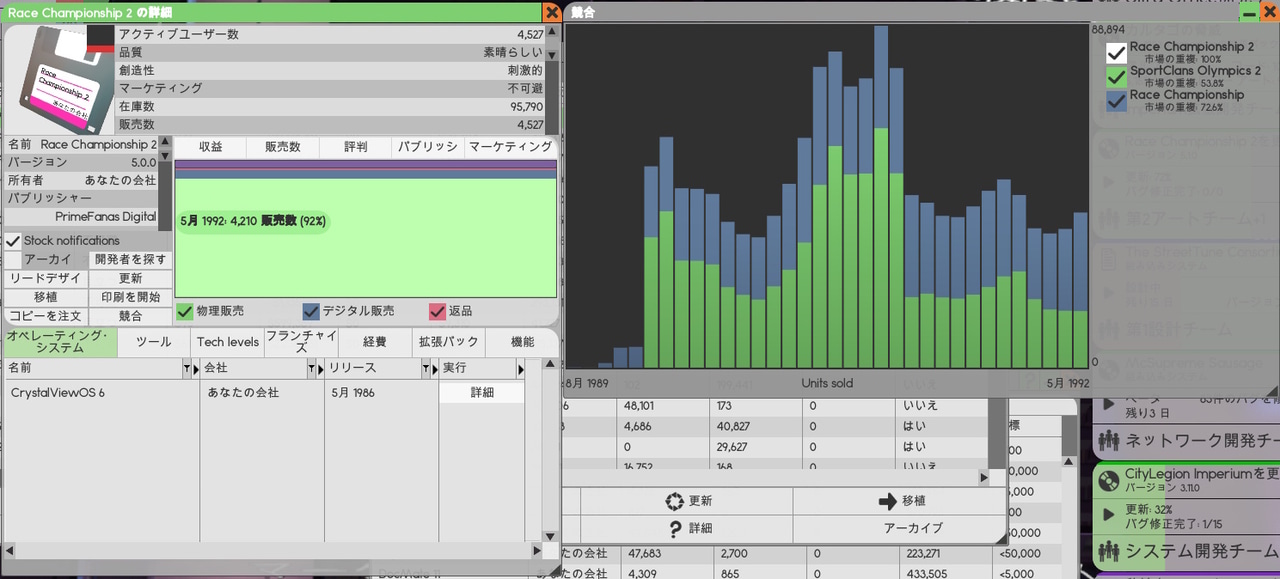
Task: Click the question mark icon labeled 詳細
Action: pyautogui.click(x=674, y=528)
